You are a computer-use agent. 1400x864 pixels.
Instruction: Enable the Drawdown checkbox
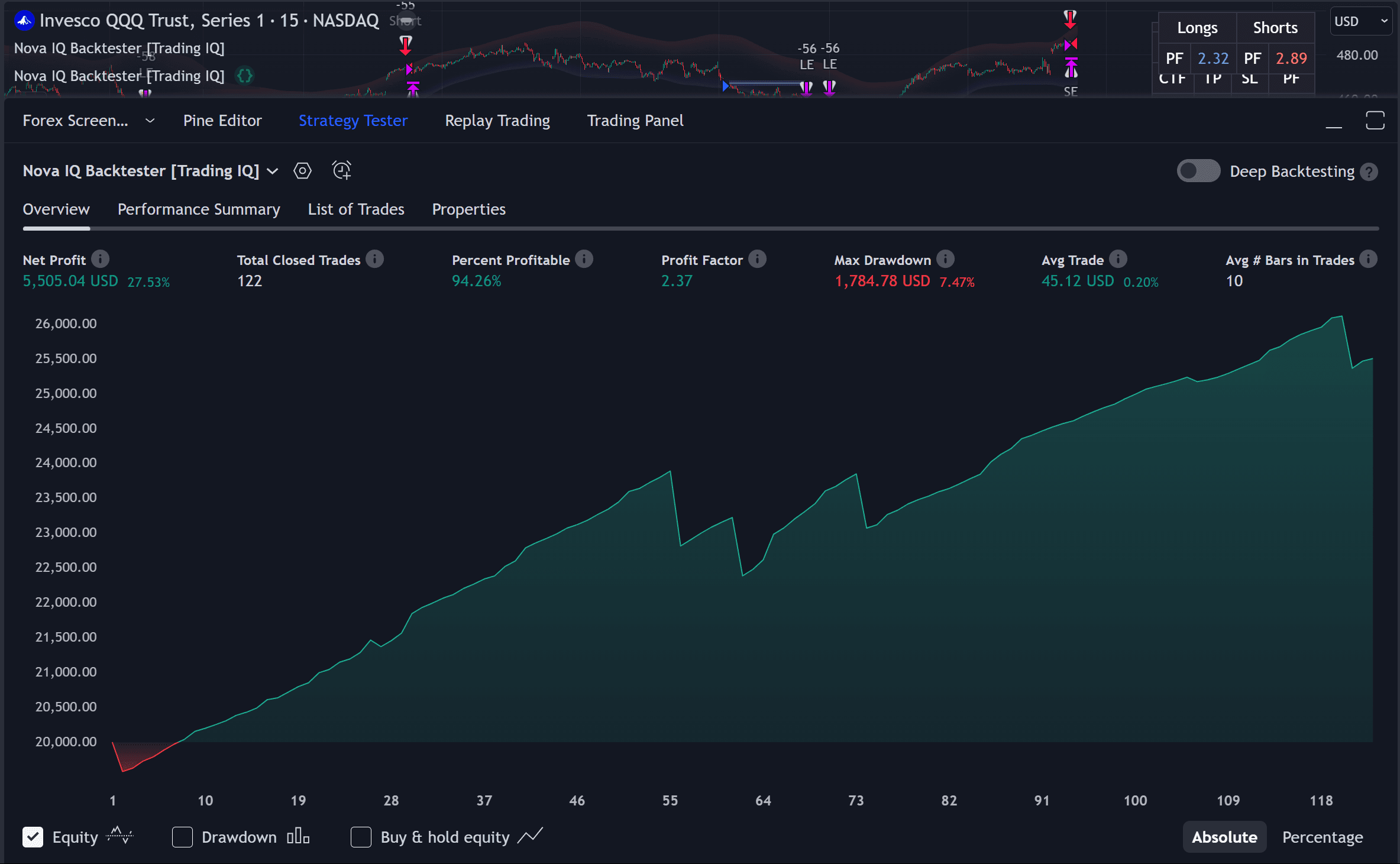pos(182,837)
